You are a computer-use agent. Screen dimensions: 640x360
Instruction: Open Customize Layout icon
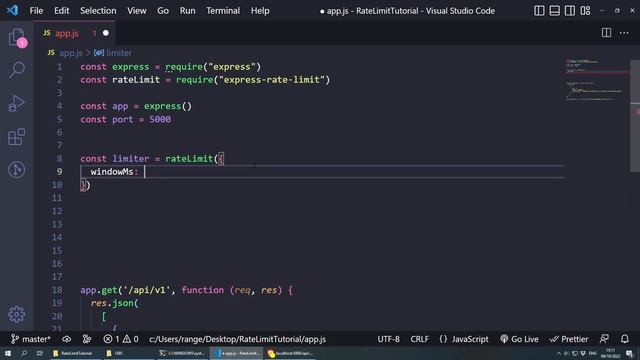click(x=585, y=11)
